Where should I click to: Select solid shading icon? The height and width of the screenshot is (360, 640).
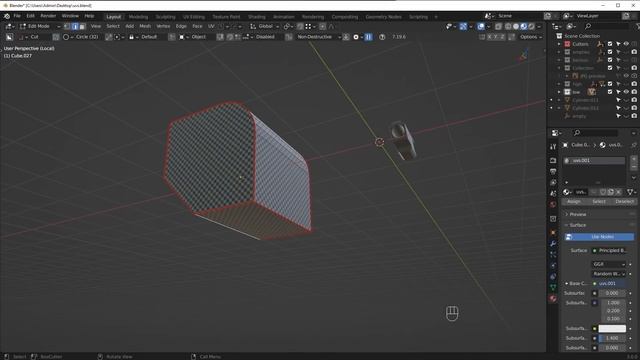[x=516, y=26]
